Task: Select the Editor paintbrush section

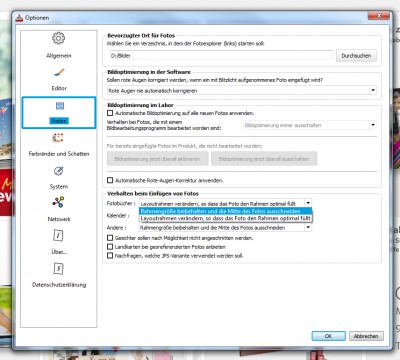Action: point(59,79)
